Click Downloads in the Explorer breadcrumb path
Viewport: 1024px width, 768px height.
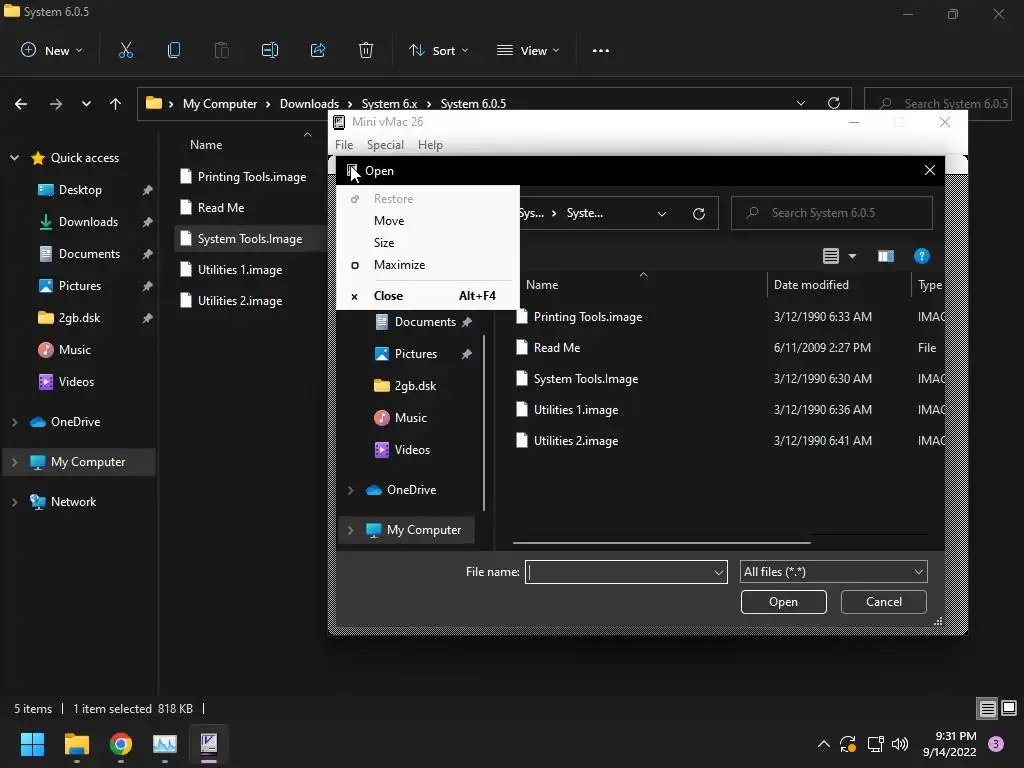pyautogui.click(x=309, y=104)
